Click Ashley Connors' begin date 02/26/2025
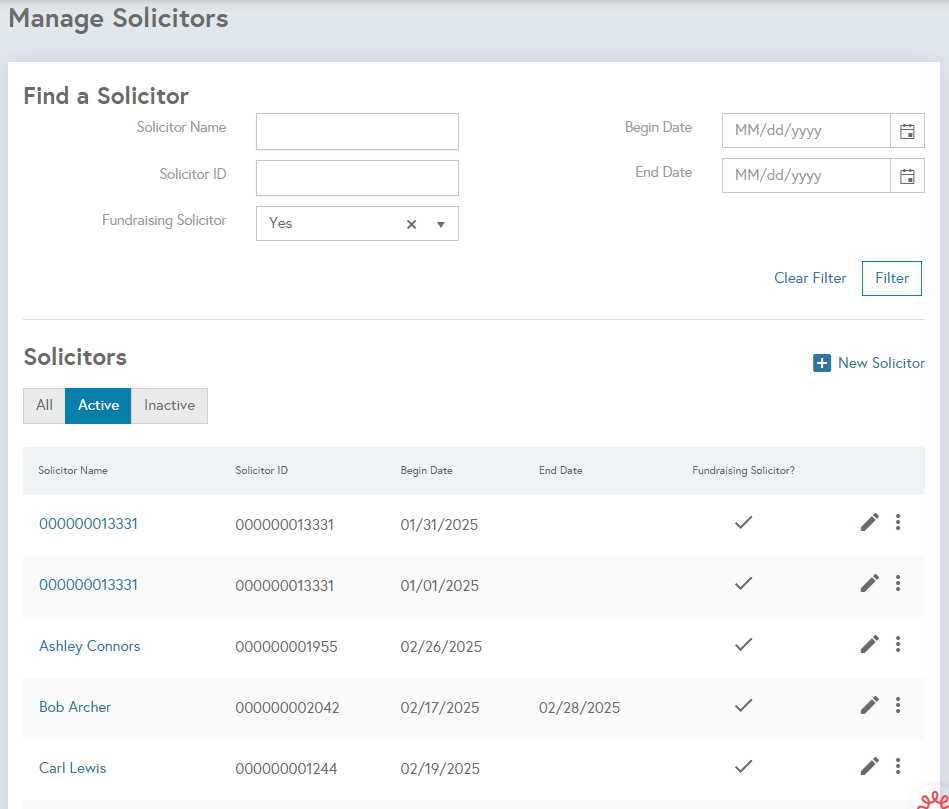 441,647
